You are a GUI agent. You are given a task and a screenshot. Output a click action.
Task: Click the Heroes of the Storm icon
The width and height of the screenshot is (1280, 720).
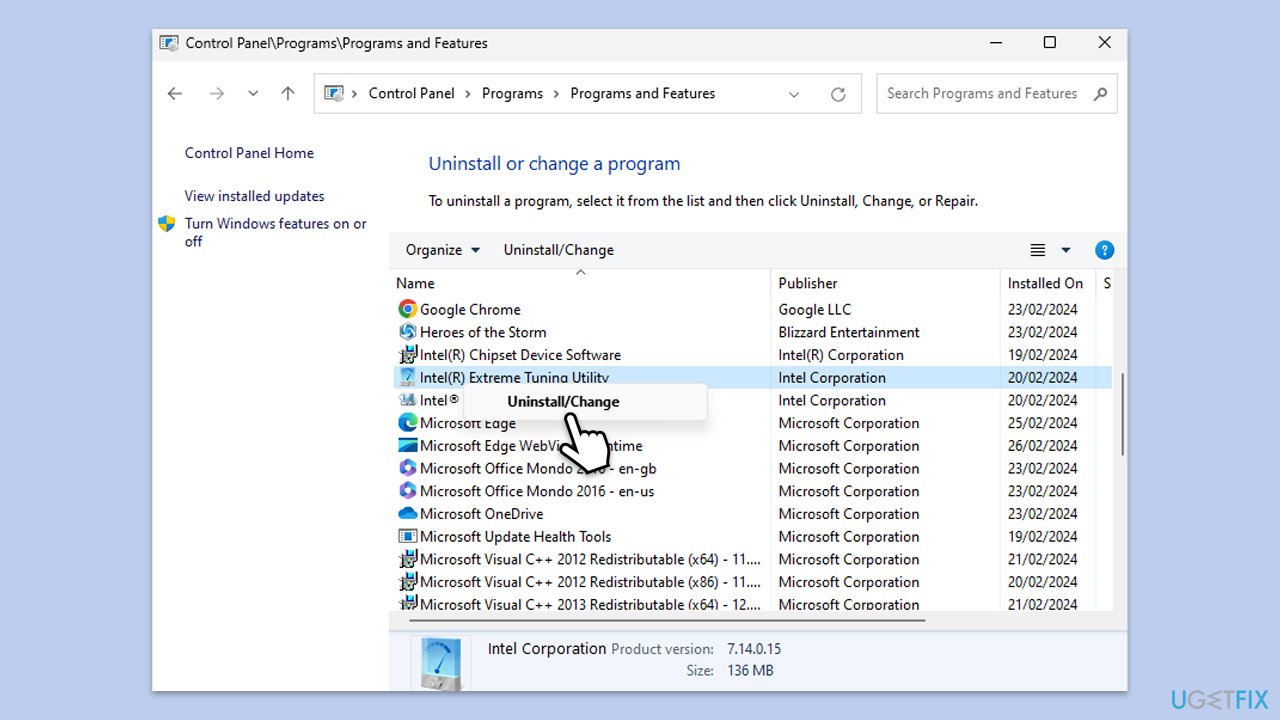click(x=407, y=332)
